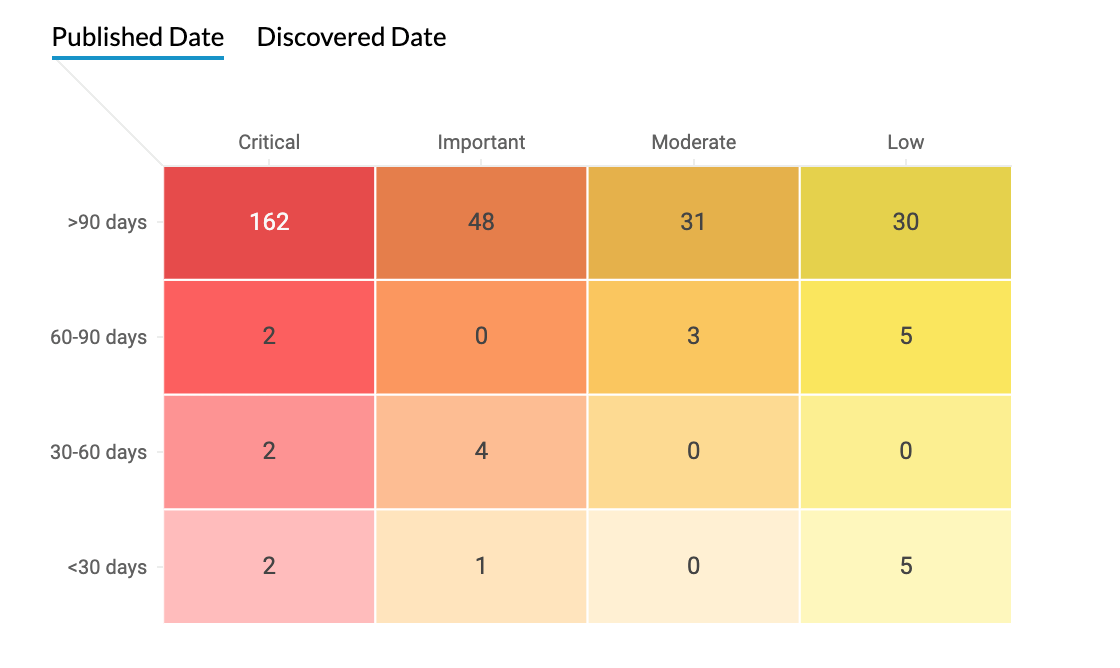
Task: Open the Low 60-90 days cell
Action: pyautogui.click(x=905, y=337)
